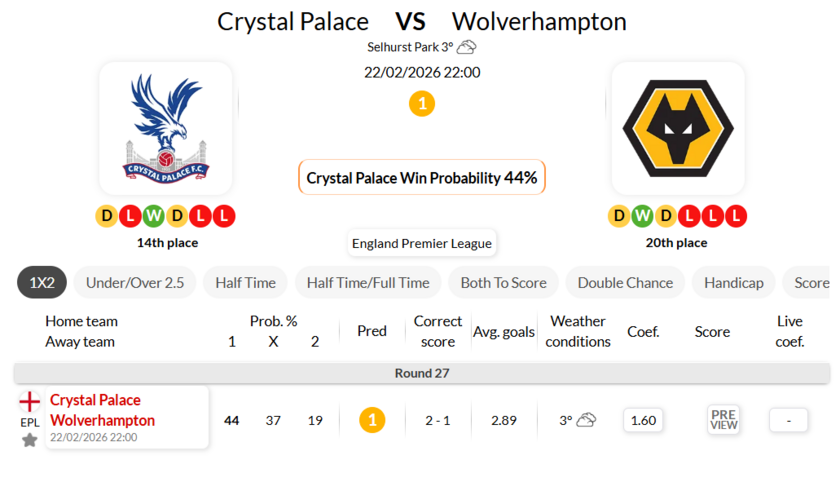Click the England flag EPL icon

[30, 401]
